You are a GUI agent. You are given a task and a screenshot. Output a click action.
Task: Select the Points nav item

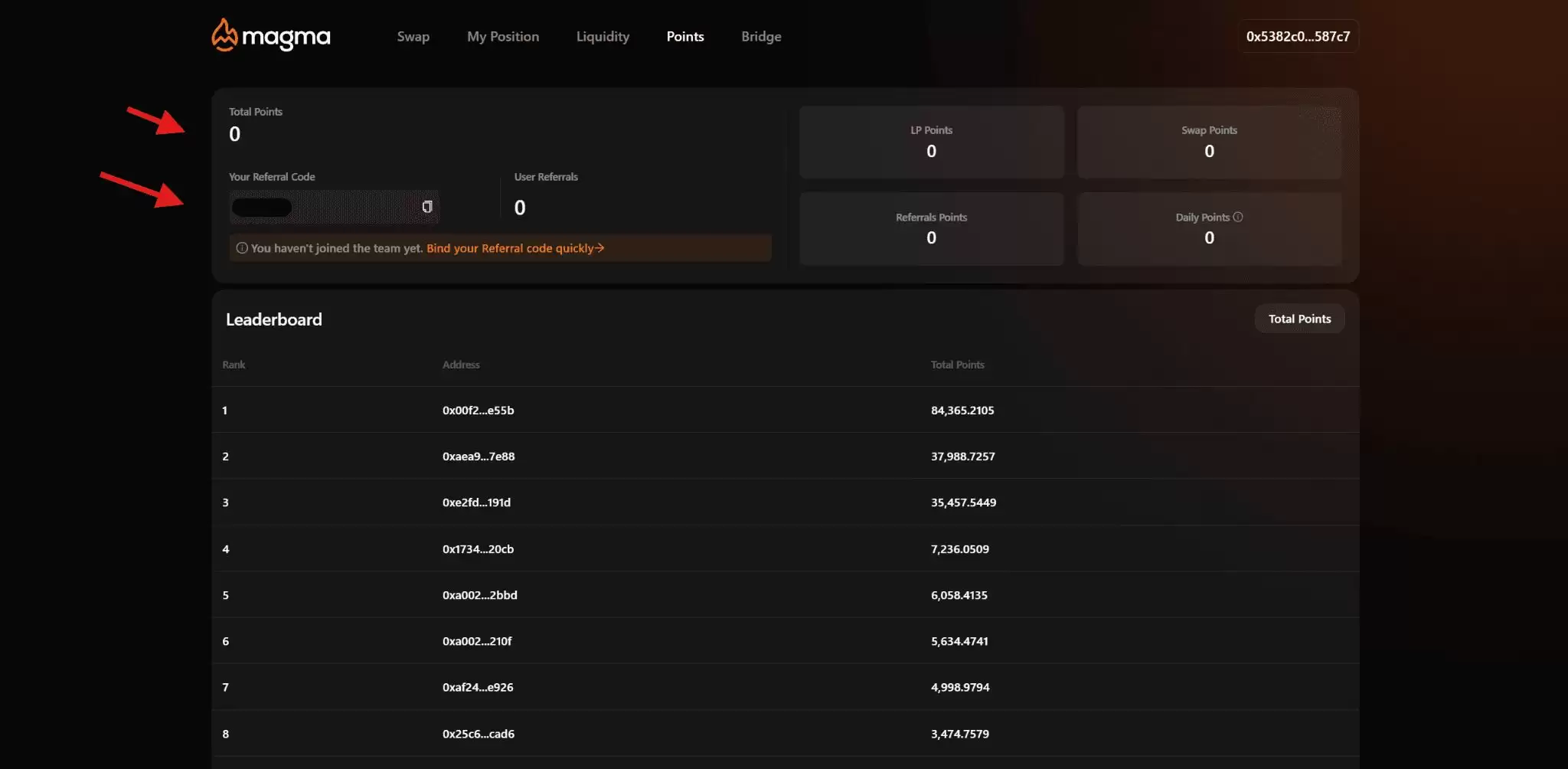click(684, 37)
